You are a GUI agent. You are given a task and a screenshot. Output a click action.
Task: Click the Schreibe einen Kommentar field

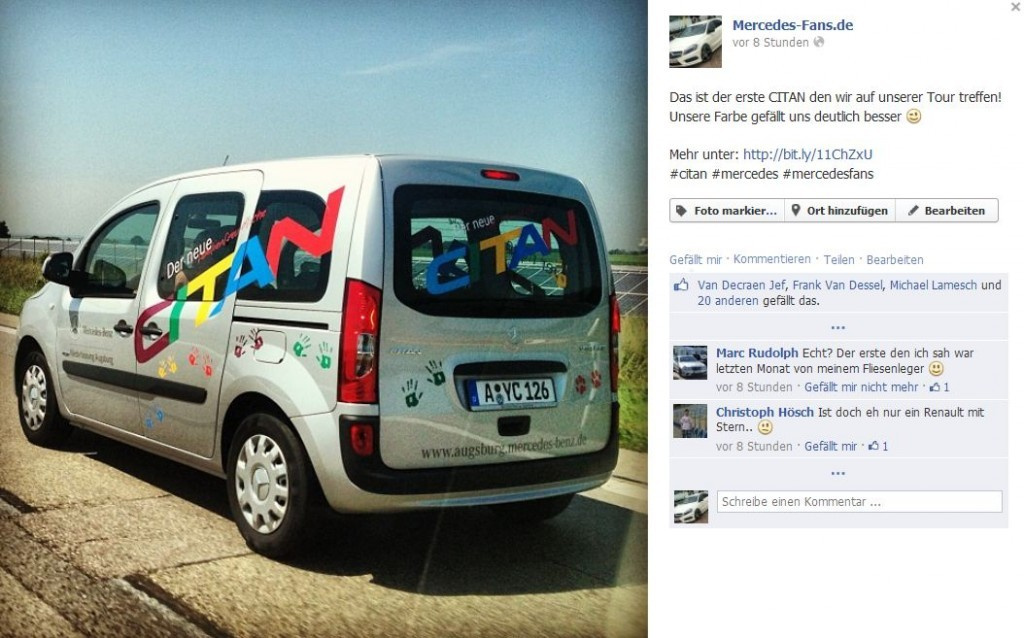click(x=859, y=502)
